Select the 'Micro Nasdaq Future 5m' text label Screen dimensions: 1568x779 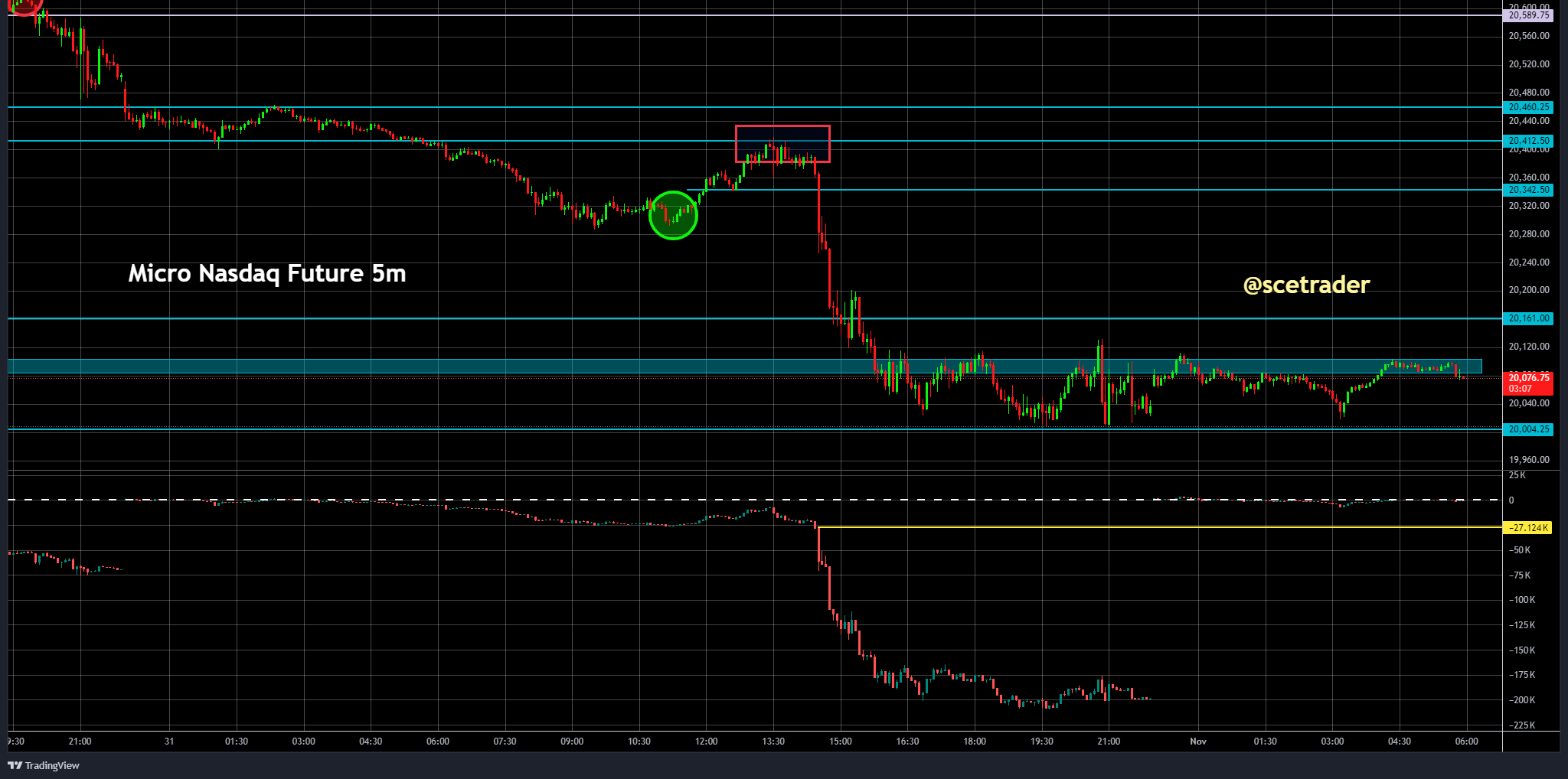coord(267,273)
